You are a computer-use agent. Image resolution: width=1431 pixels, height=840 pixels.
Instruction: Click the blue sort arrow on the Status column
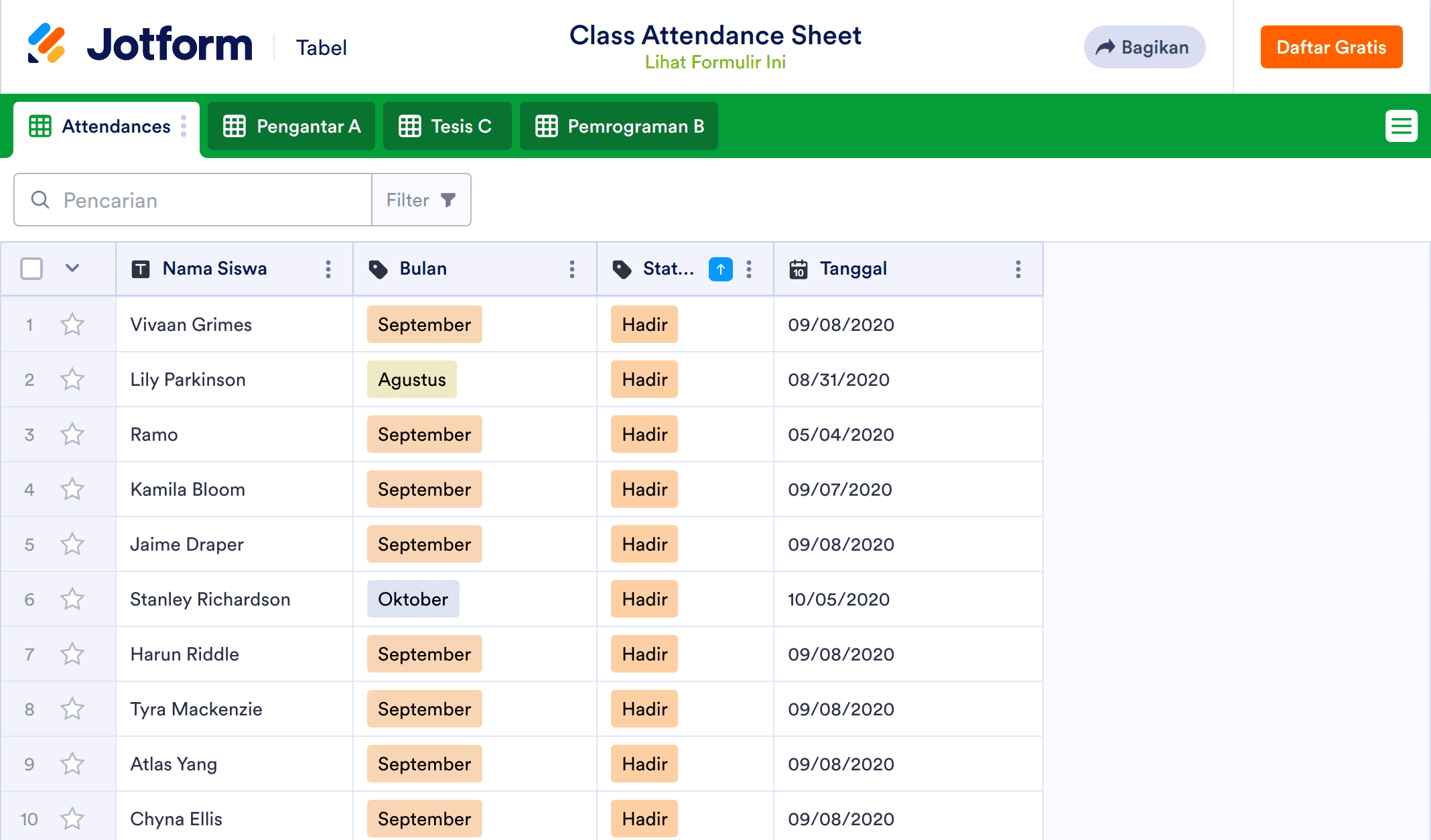coord(720,269)
